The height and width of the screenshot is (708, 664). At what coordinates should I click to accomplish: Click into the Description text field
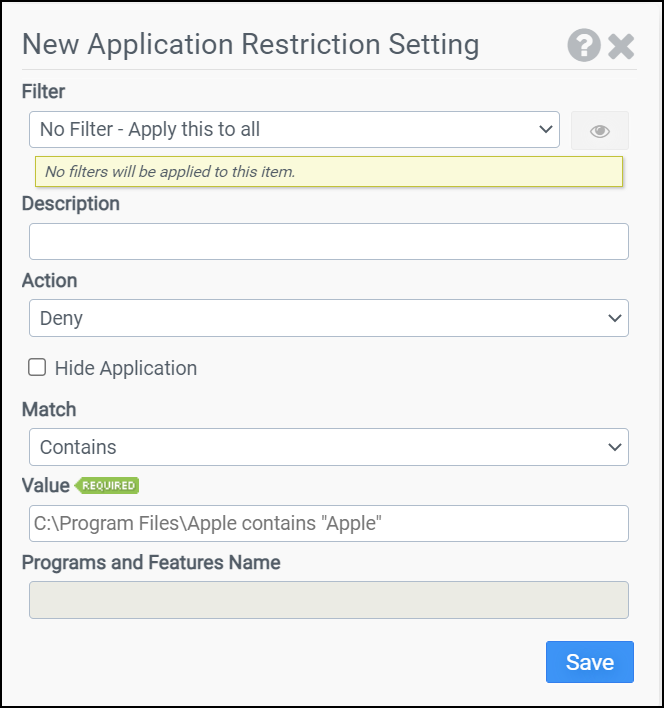[328, 242]
